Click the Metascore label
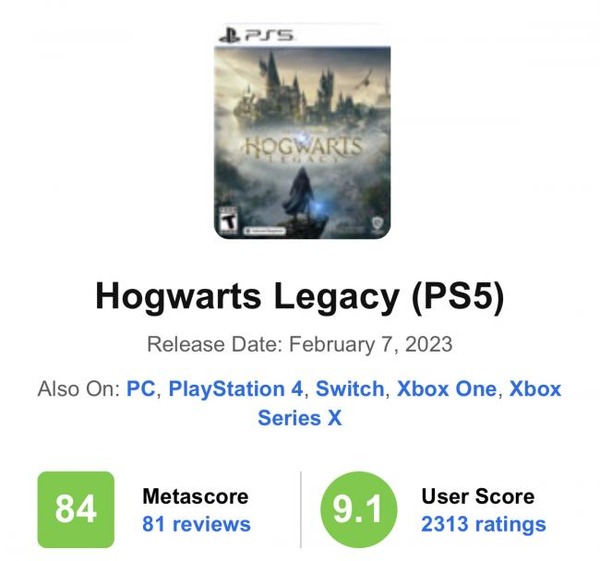 click(195, 496)
